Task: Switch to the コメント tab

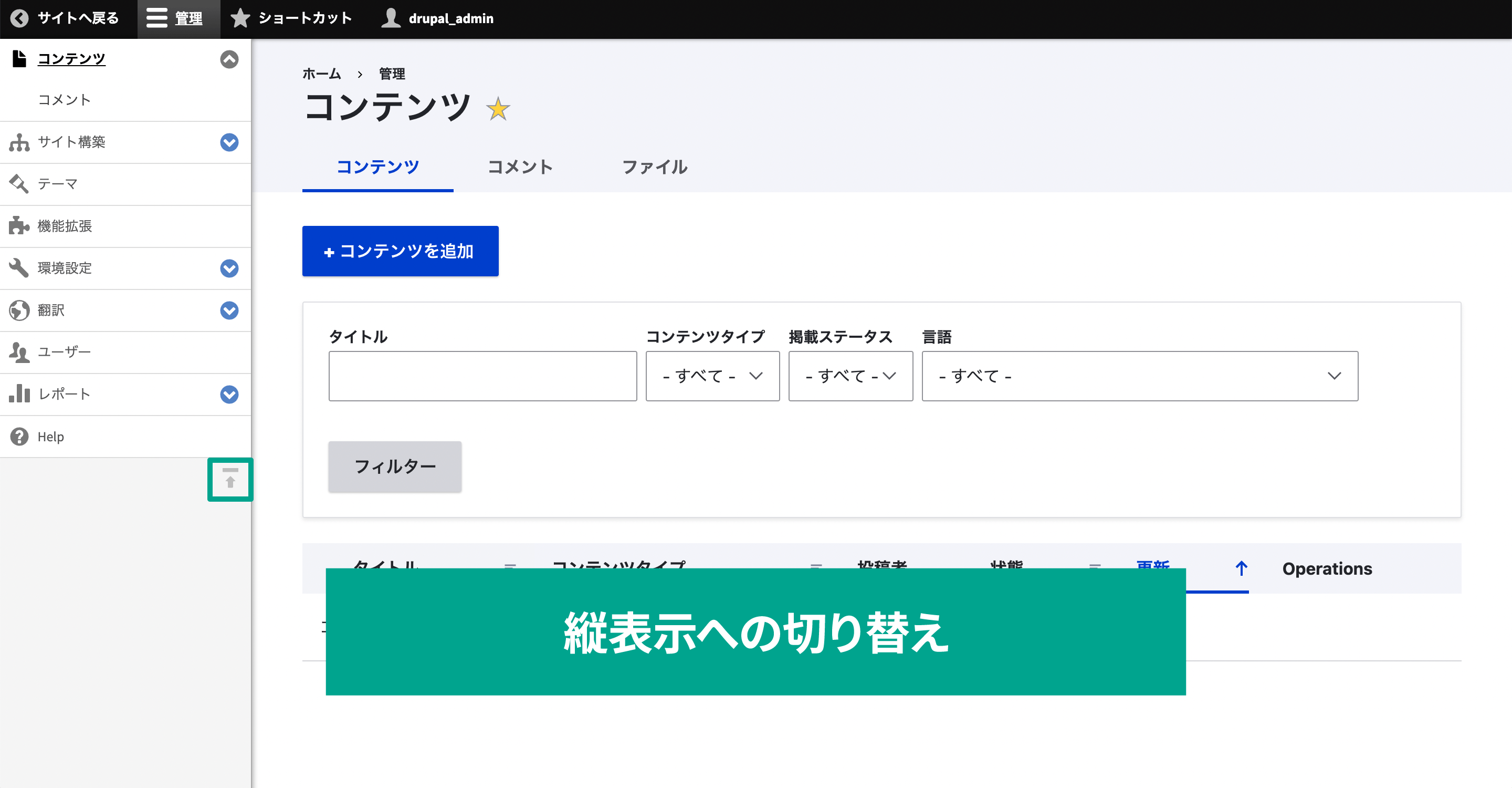Action: pos(521,168)
